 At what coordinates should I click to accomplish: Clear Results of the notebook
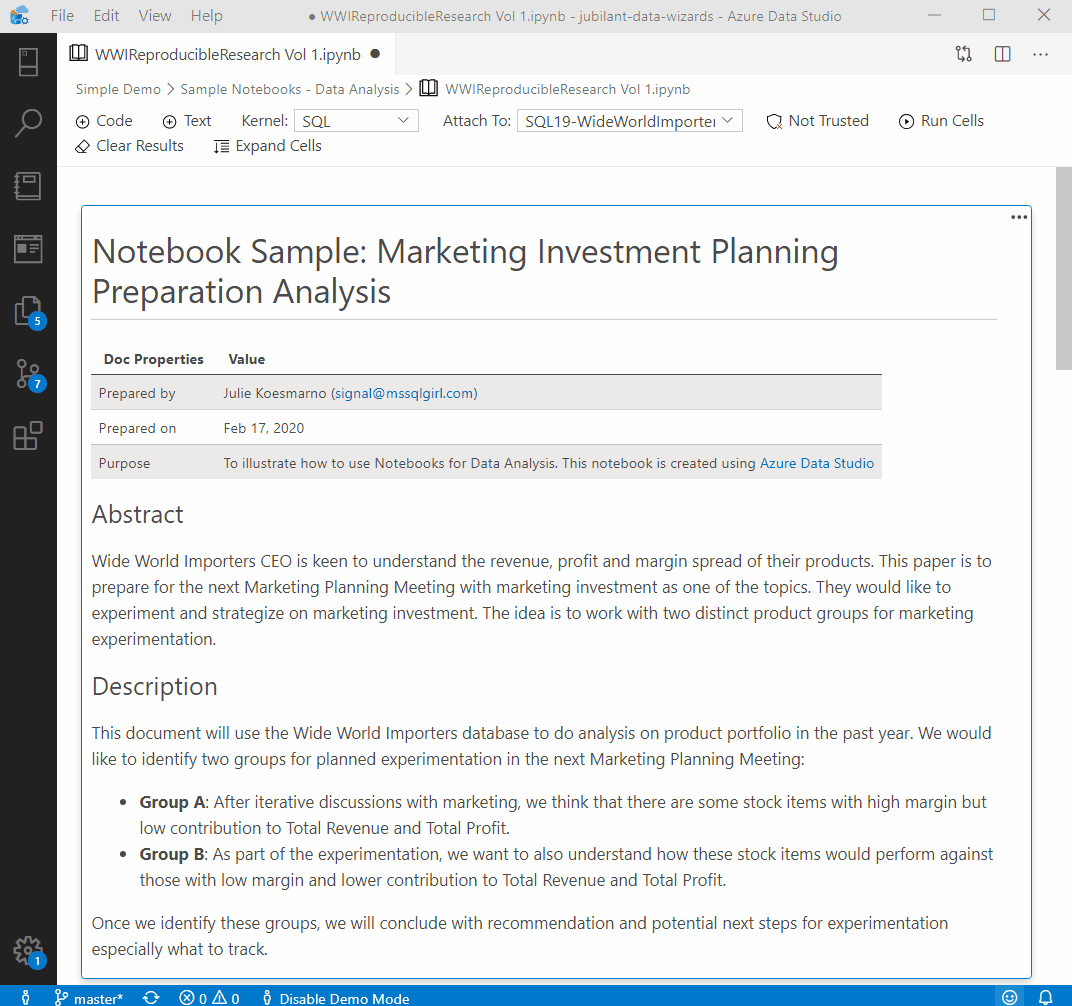coord(129,146)
